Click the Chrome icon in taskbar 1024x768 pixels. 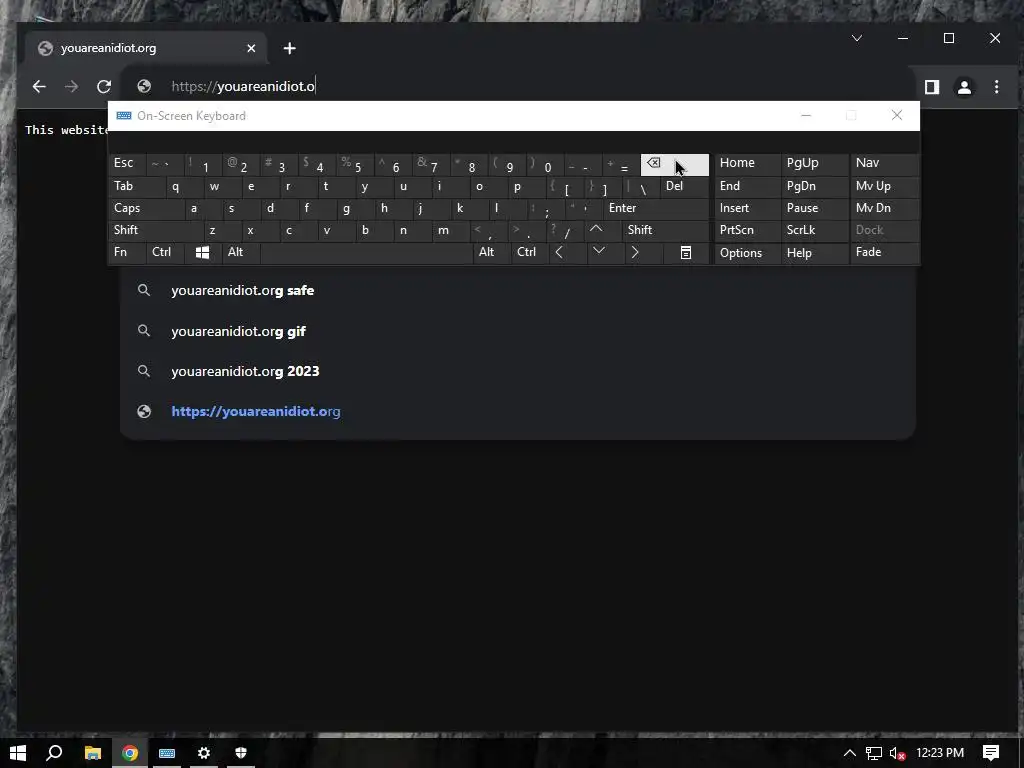pyautogui.click(x=130, y=753)
